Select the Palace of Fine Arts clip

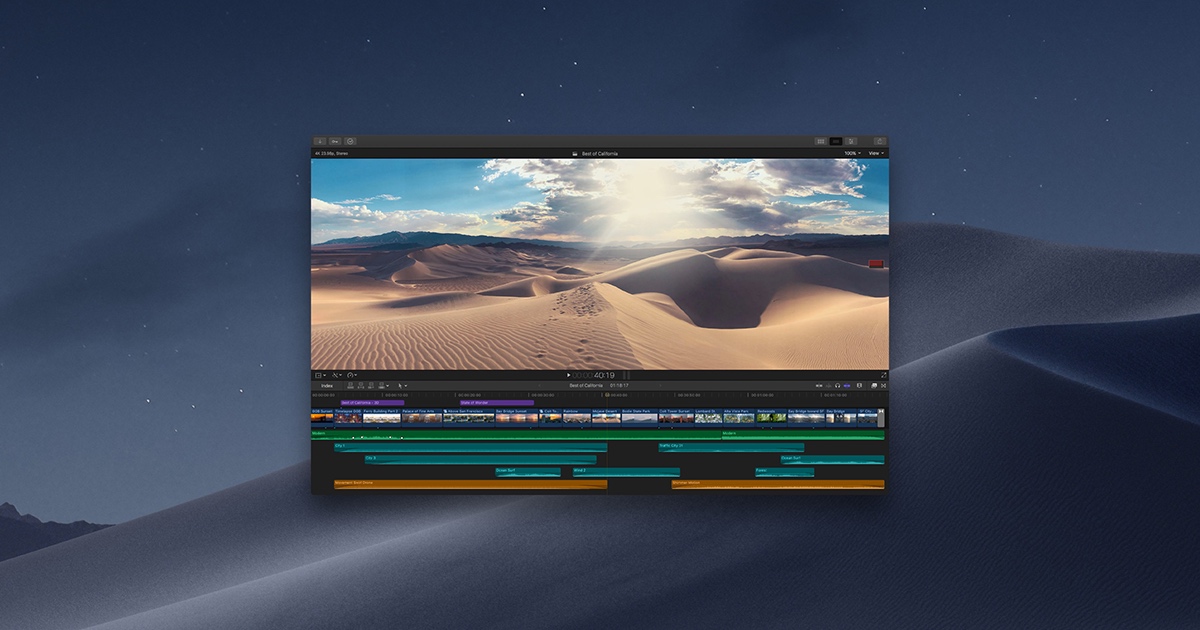tap(421, 416)
